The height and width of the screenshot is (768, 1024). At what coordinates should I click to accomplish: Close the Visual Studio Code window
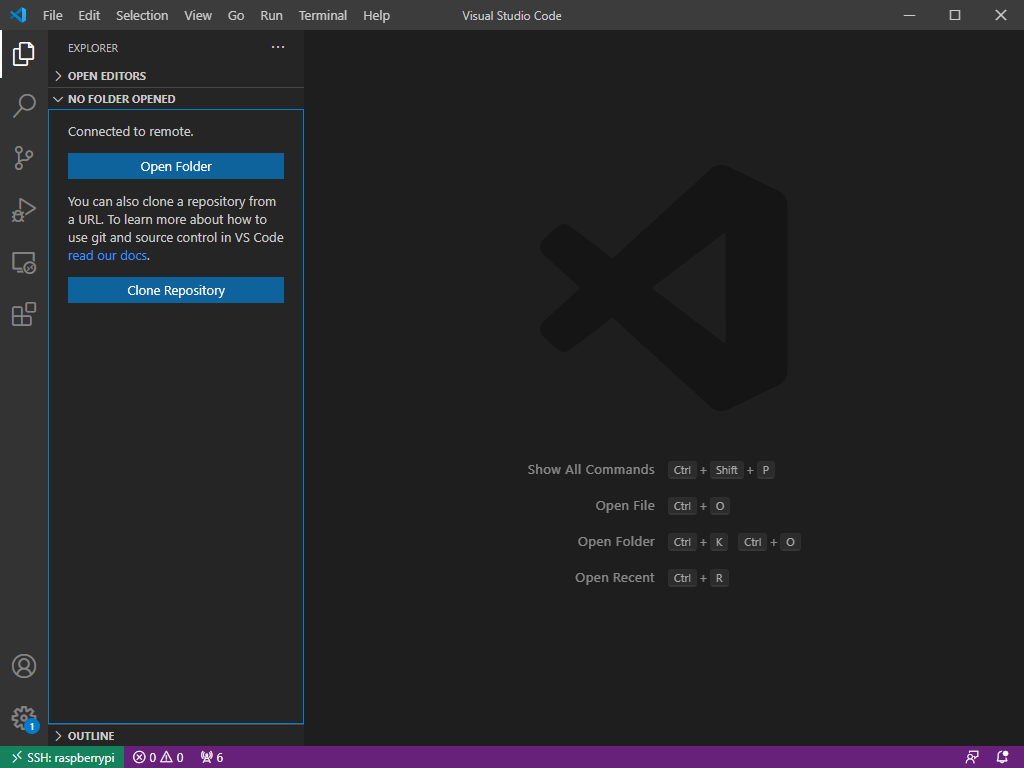coord(1000,15)
